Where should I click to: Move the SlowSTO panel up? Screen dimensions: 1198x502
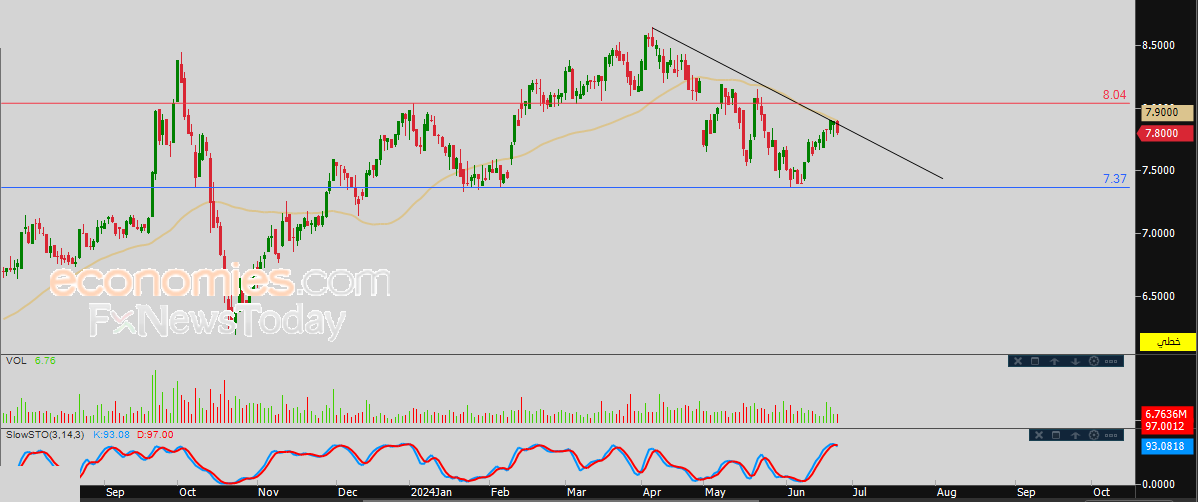(1074, 435)
